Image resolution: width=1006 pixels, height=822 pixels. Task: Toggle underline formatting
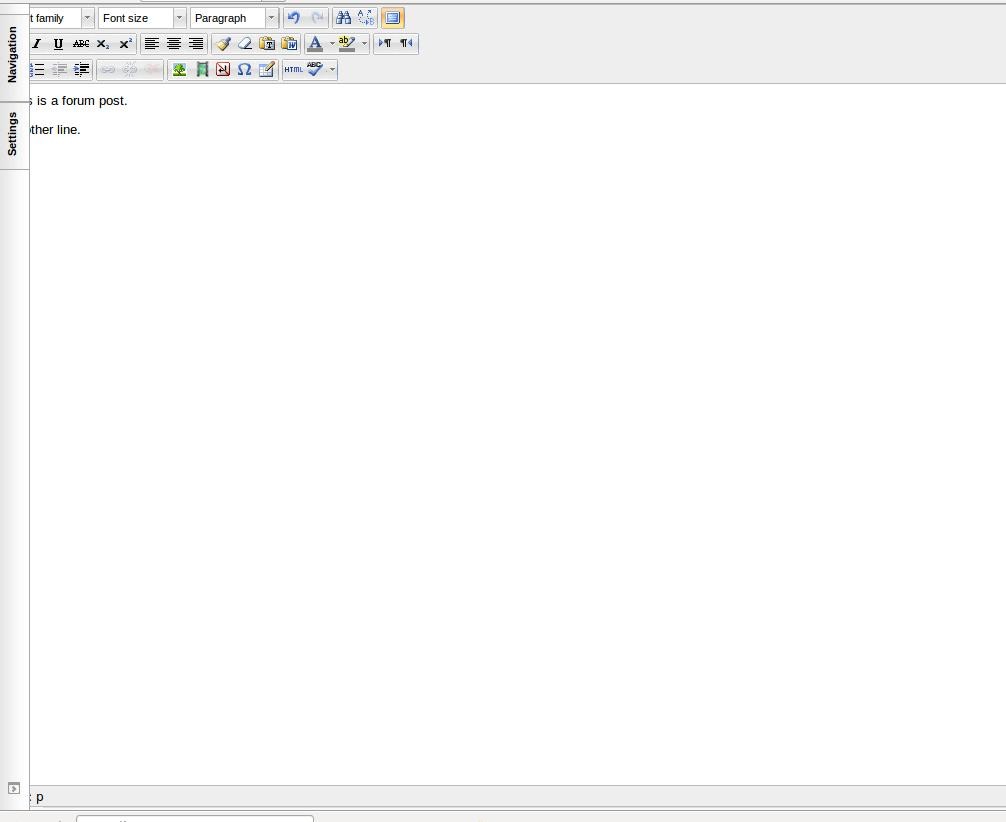coord(58,44)
